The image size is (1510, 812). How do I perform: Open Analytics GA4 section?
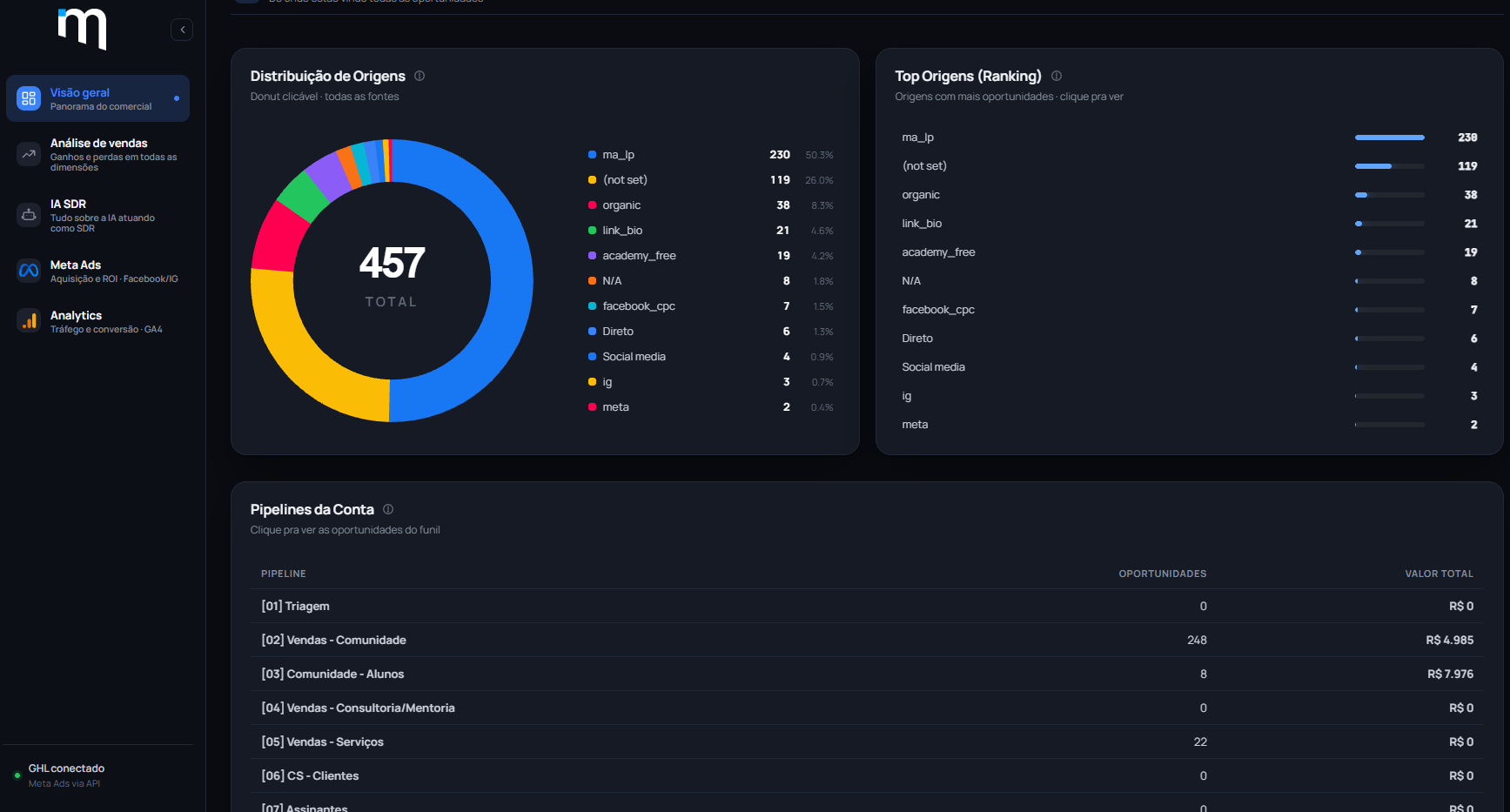[97, 321]
